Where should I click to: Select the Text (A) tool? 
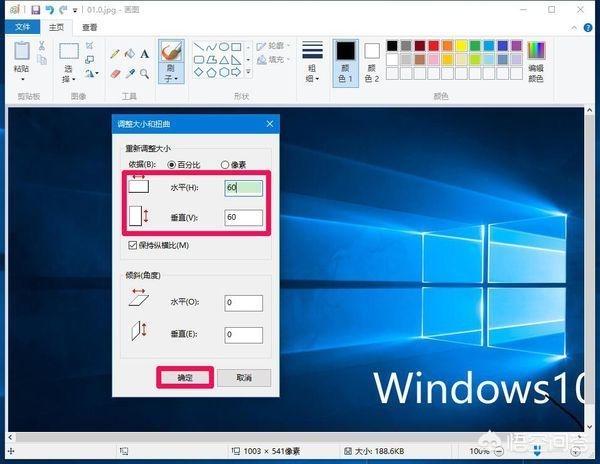[146, 53]
